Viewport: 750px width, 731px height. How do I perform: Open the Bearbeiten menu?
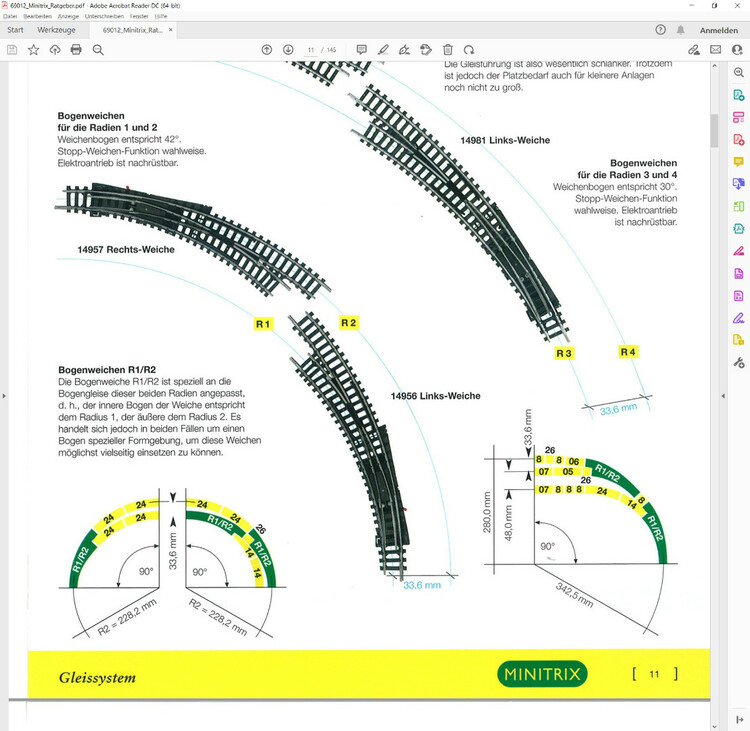(37, 16)
